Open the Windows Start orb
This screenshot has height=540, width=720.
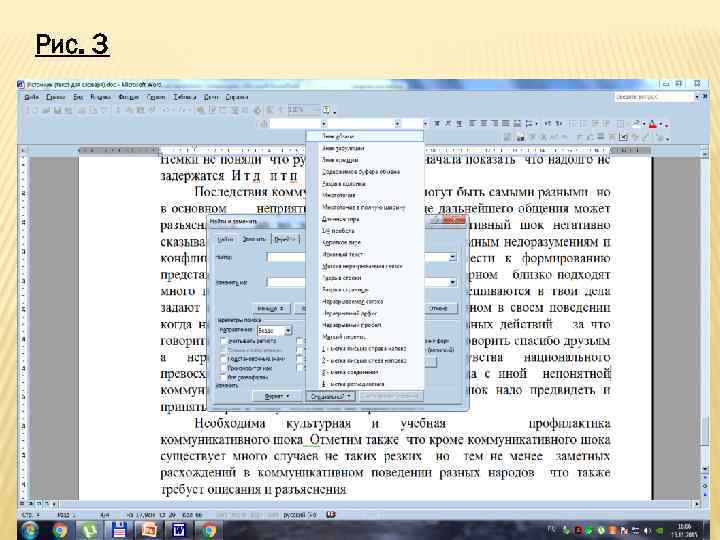29,530
